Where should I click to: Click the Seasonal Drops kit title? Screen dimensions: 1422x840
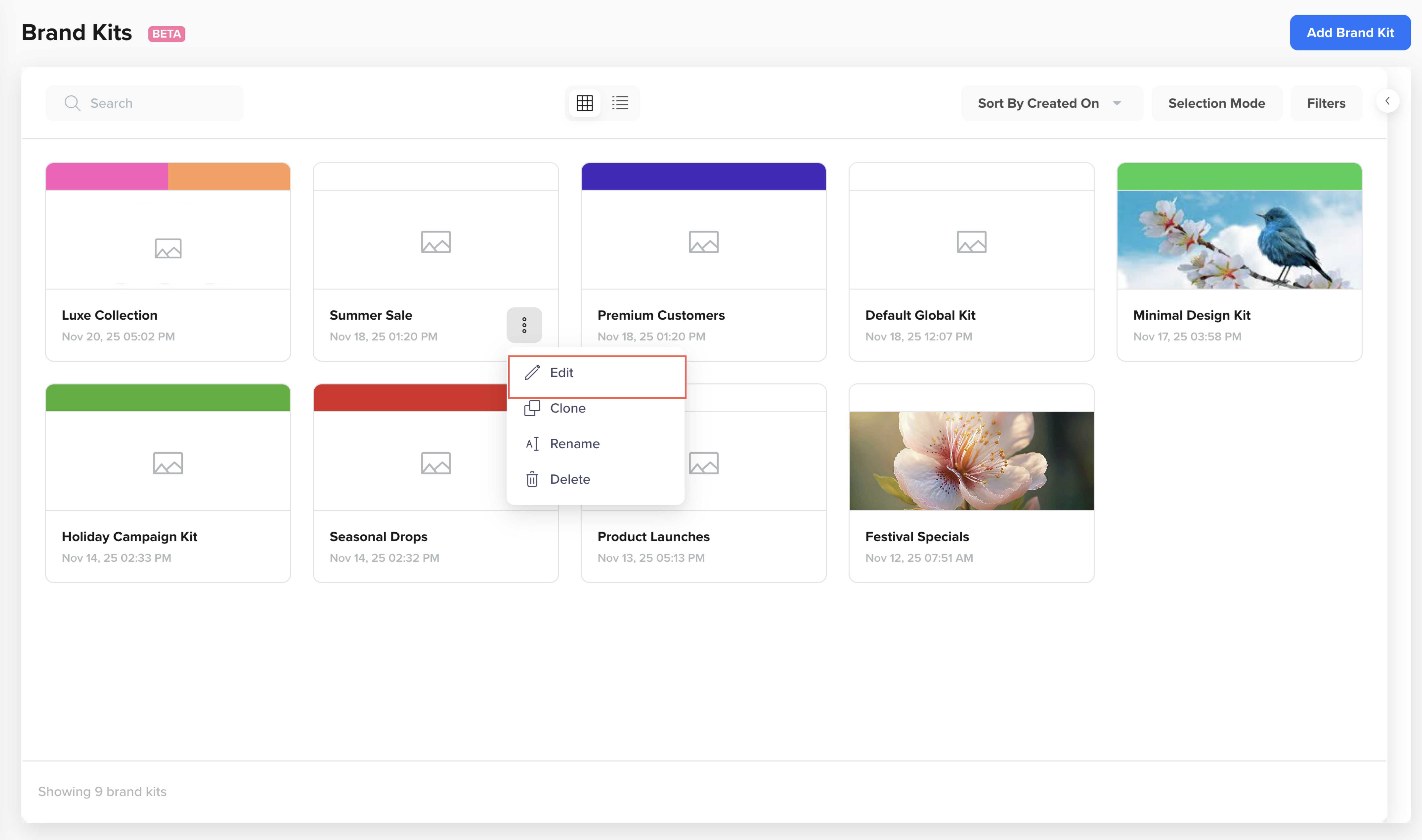[x=379, y=537]
